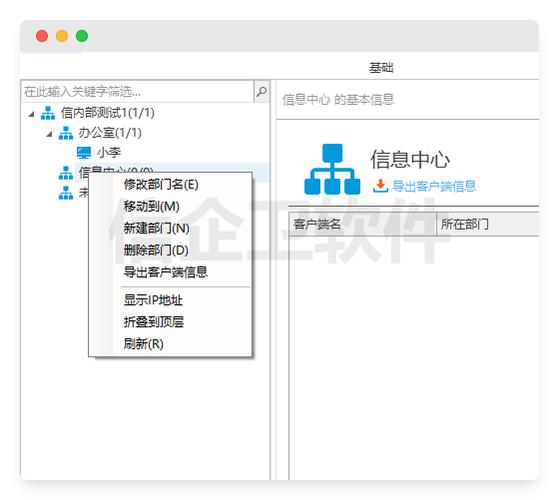Open the 导出客户端信息 blue link
This screenshot has height=500, width=559.
click(434, 186)
